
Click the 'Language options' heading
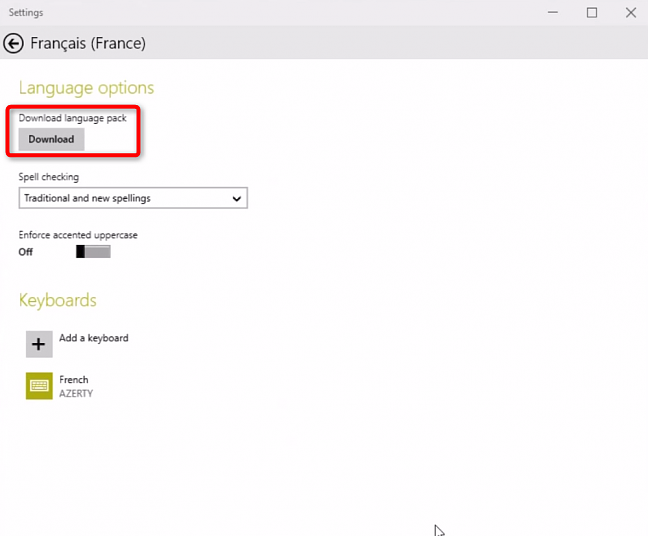(x=86, y=88)
